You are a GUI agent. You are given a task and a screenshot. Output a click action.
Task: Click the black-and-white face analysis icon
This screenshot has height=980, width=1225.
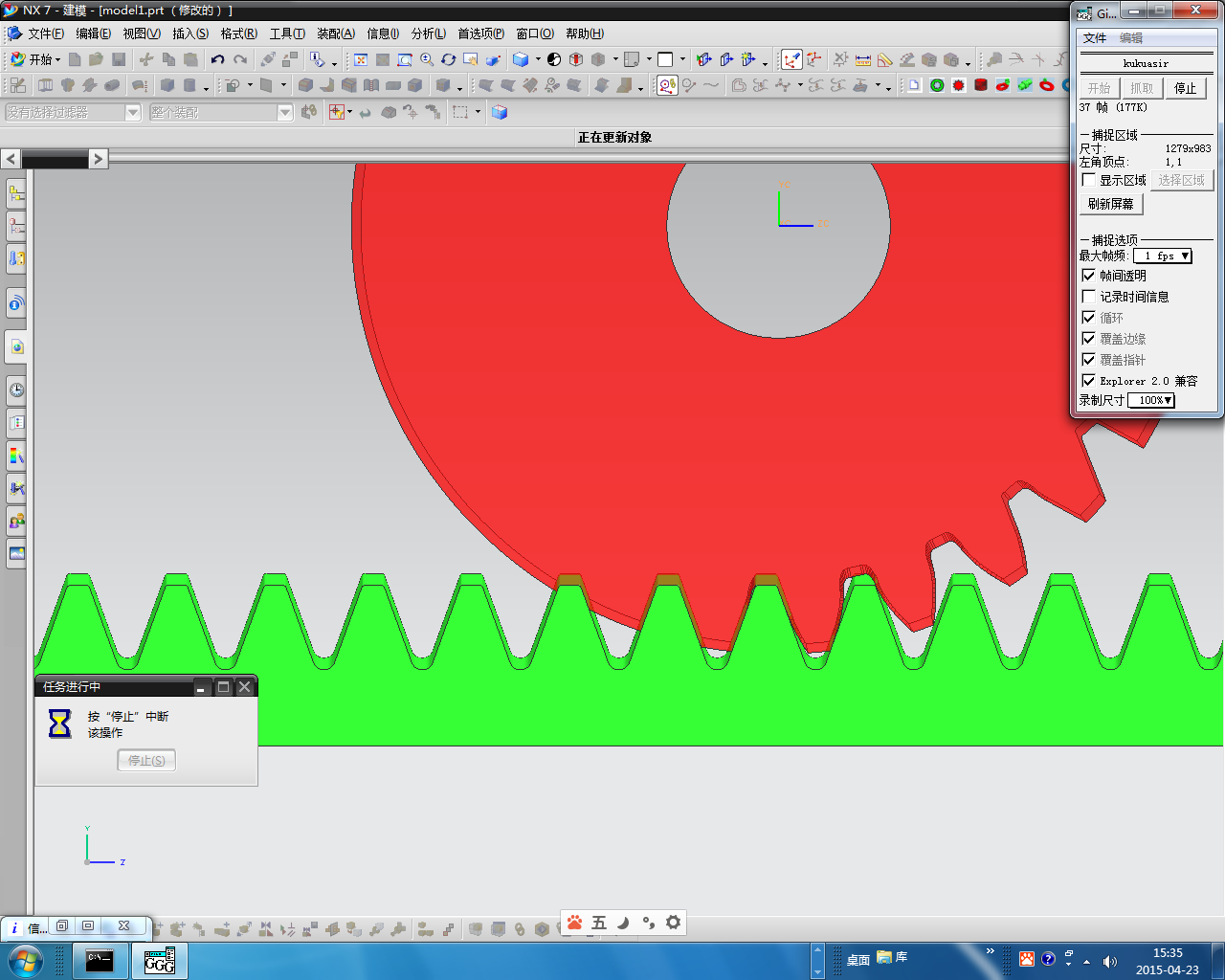click(x=554, y=59)
